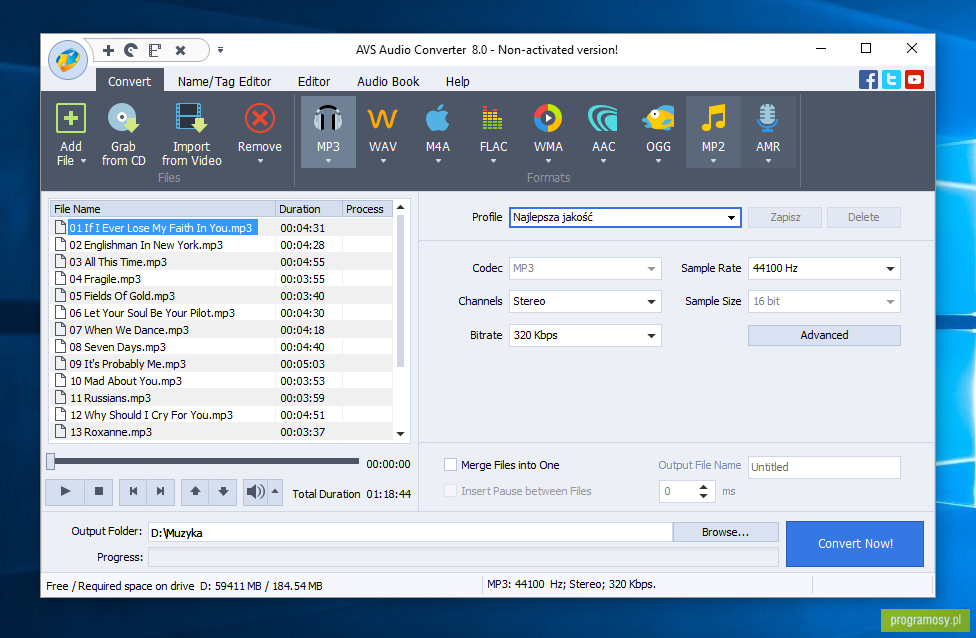Click the AVS application orb logo
The height and width of the screenshot is (638, 976).
pos(68,60)
